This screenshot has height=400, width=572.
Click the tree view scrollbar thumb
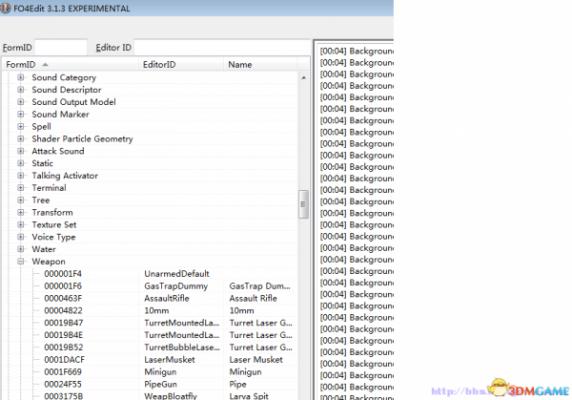303,204
